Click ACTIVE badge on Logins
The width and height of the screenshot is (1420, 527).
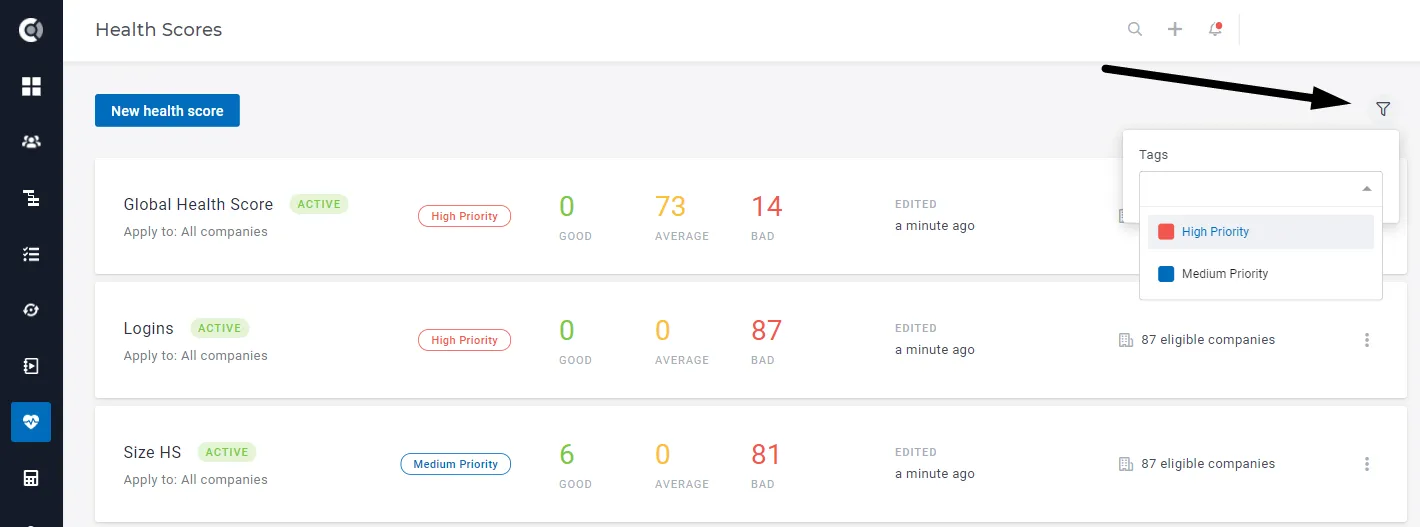(x=220, y=328)
